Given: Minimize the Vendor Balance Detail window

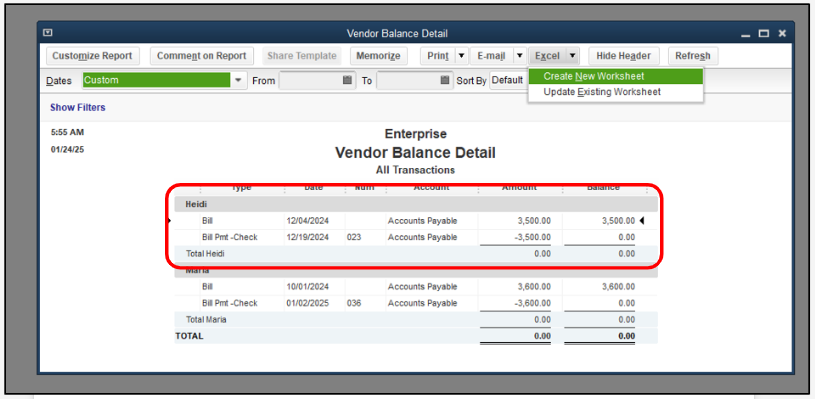Looking at the screenshot, I should click(x=746, y=34).
